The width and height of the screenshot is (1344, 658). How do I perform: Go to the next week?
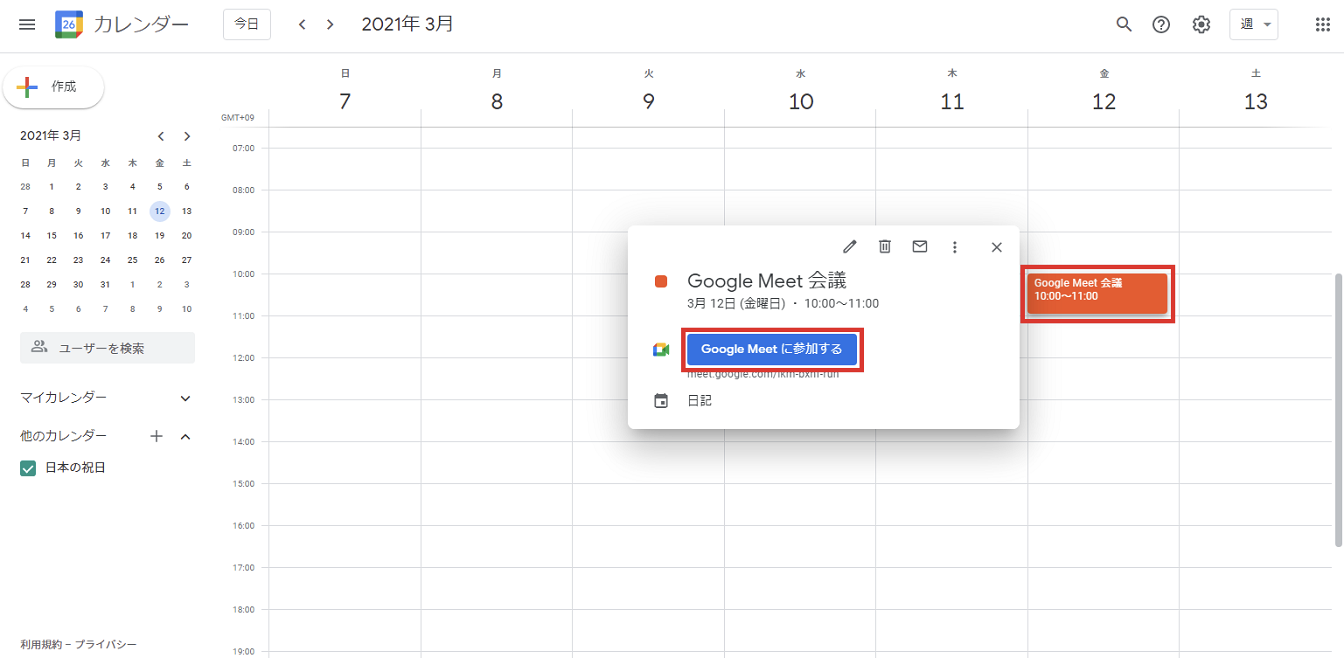click(x=329, y=23)
